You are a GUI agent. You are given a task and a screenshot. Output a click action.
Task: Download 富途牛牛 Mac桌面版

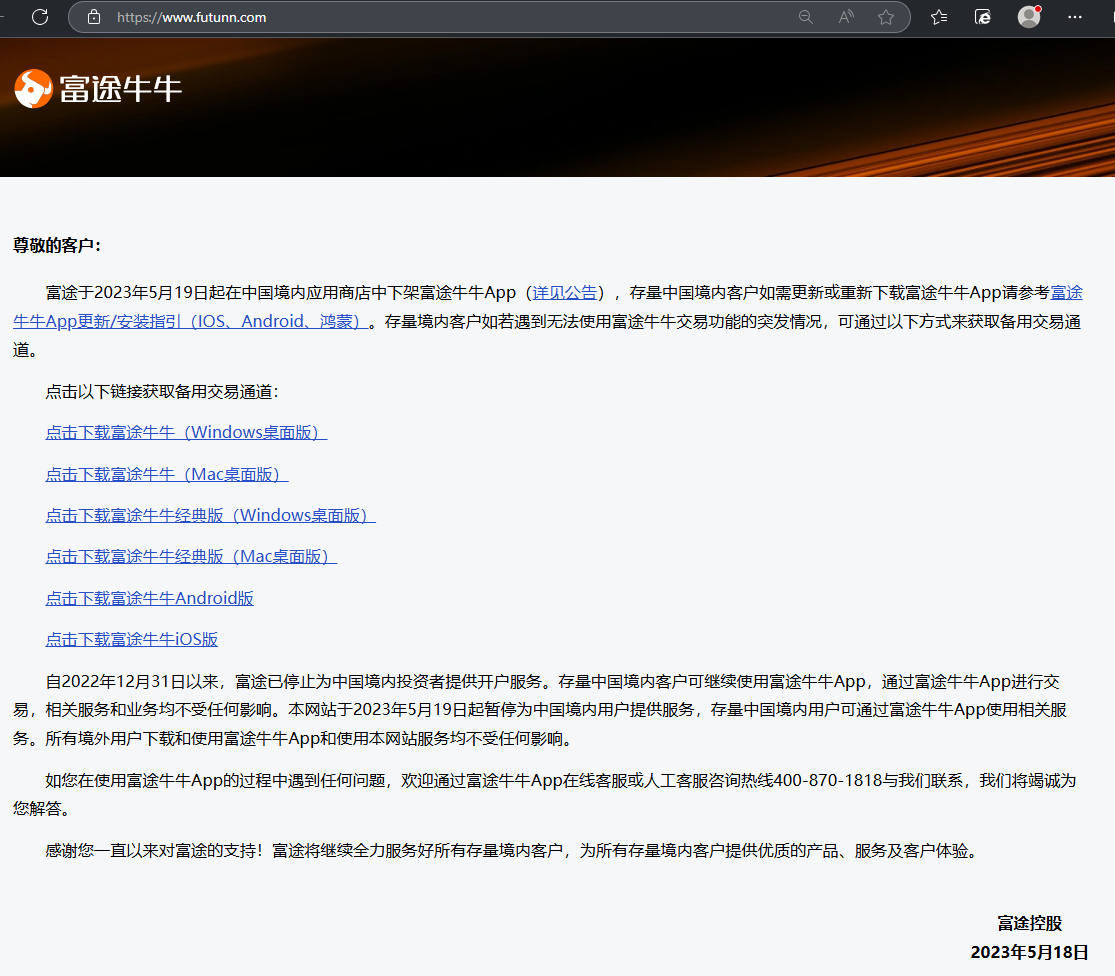[166, 474]
